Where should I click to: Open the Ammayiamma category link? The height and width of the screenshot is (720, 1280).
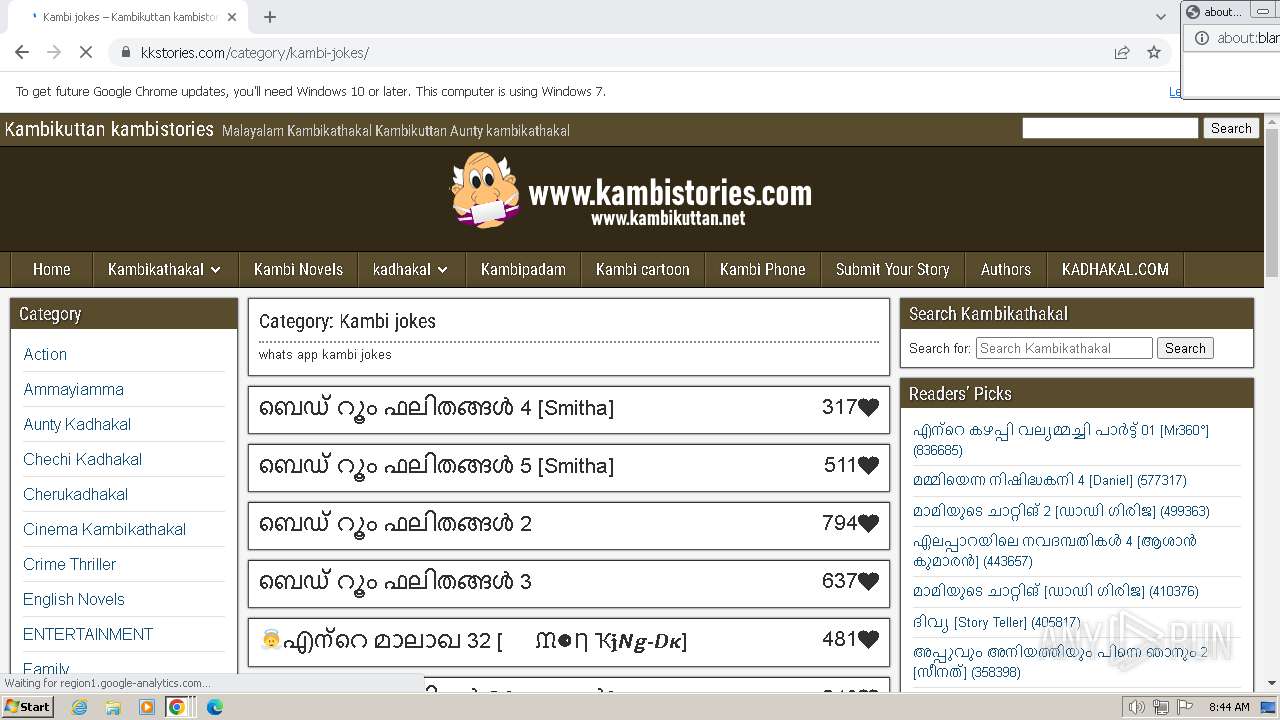(73, 389)
